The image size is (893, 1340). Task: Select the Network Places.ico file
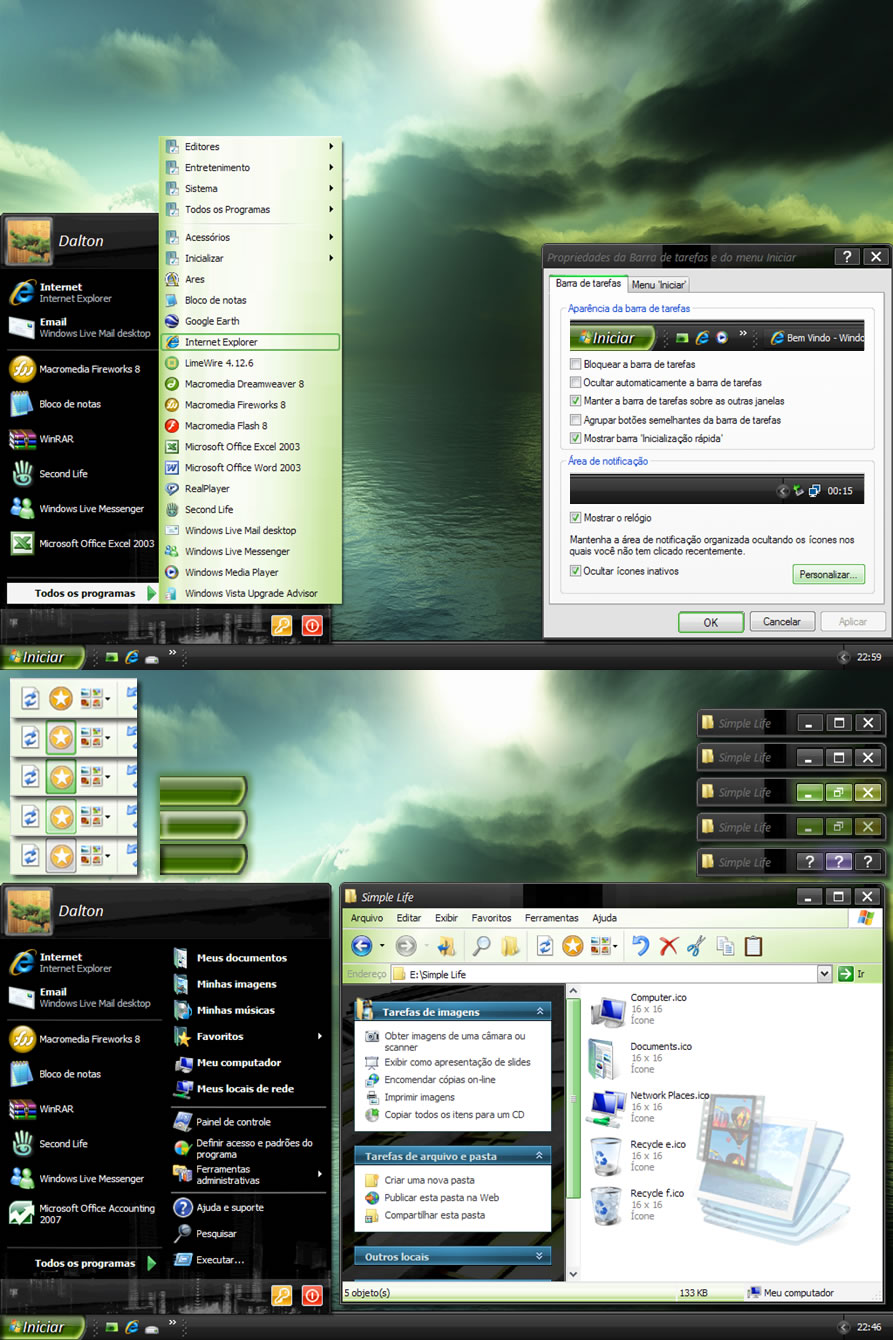648,1107
